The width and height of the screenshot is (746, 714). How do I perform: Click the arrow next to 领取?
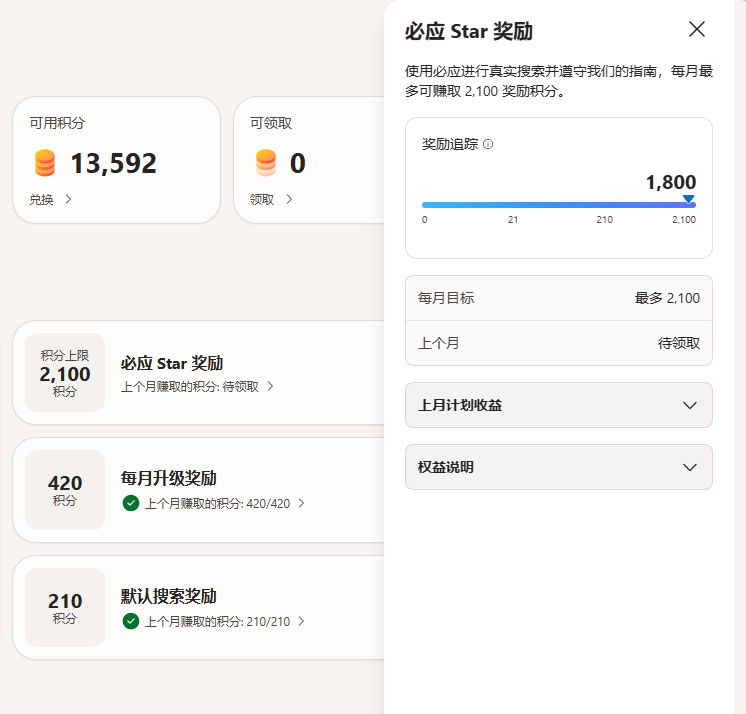[289, 199]
